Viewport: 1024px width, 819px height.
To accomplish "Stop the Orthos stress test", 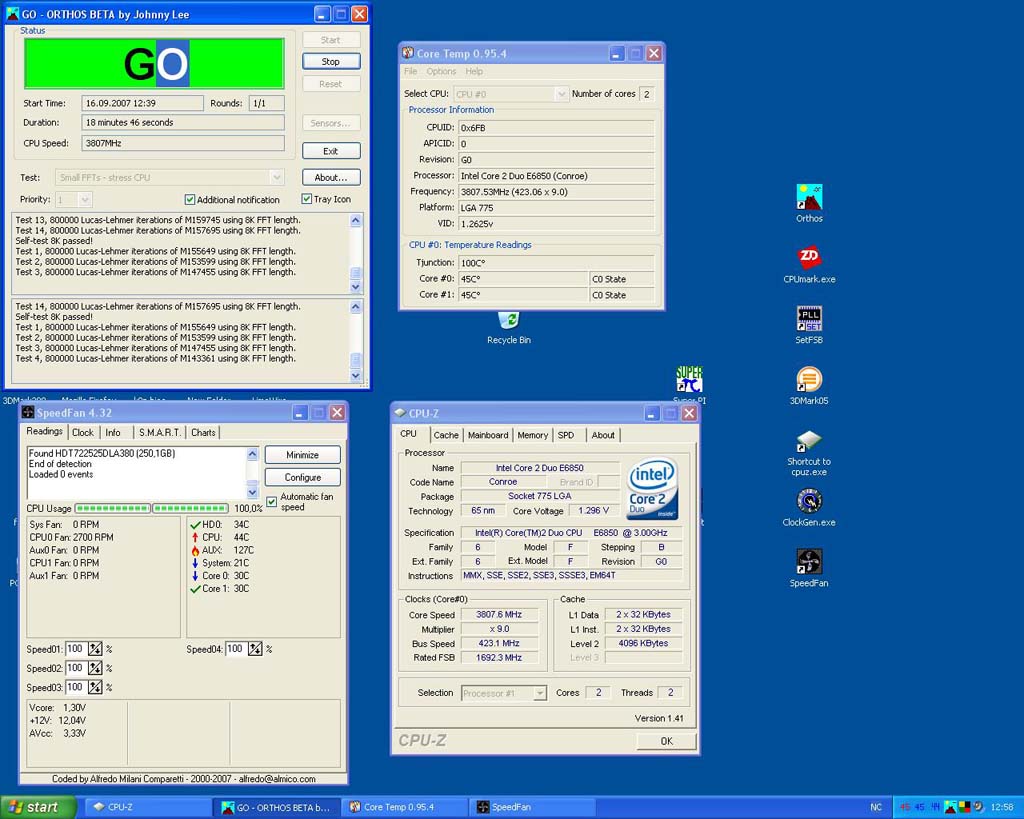I will [x=331, y=61].
